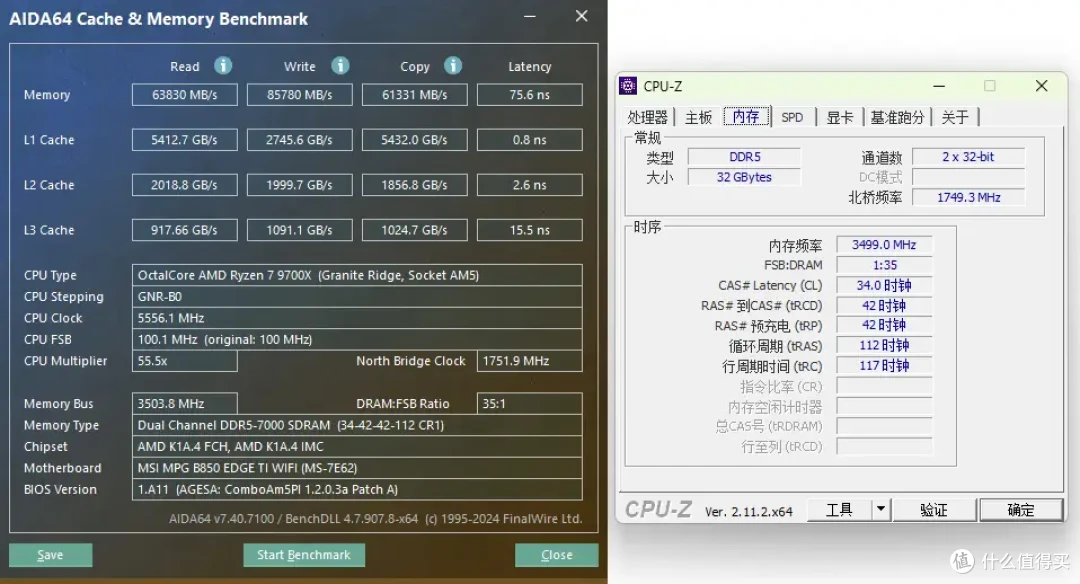
Task: Click the Motherboard field MSI MPG B850 EDGE
Action: 357,468
